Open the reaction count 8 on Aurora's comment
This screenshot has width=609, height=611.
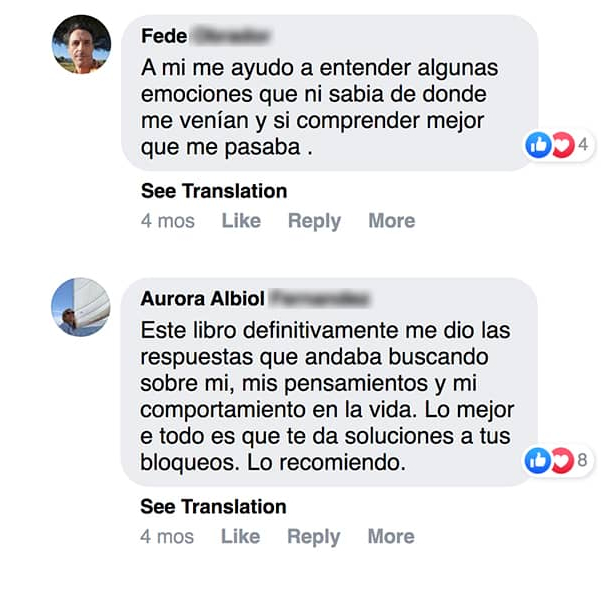(581, 461)
